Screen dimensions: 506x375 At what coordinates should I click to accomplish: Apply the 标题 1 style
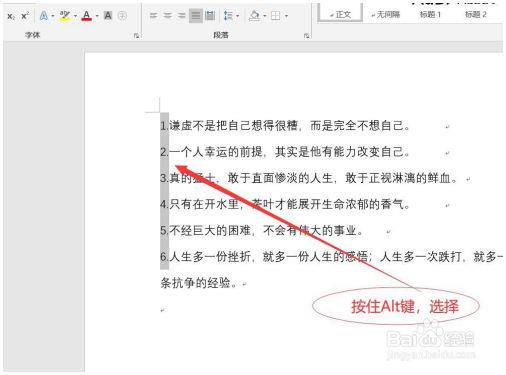[x=430, y=14]
